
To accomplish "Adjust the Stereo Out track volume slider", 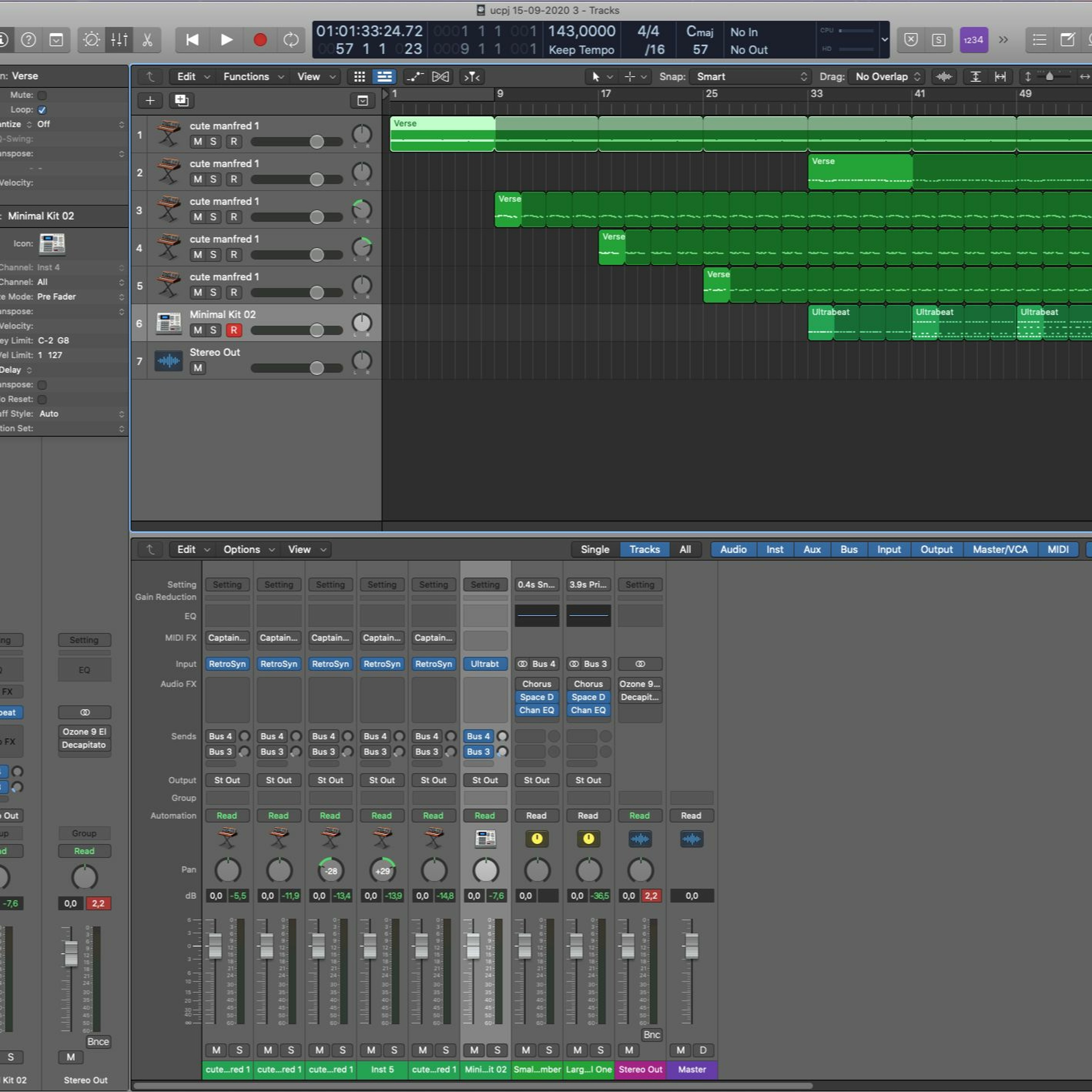I will (x=317, y=368).
